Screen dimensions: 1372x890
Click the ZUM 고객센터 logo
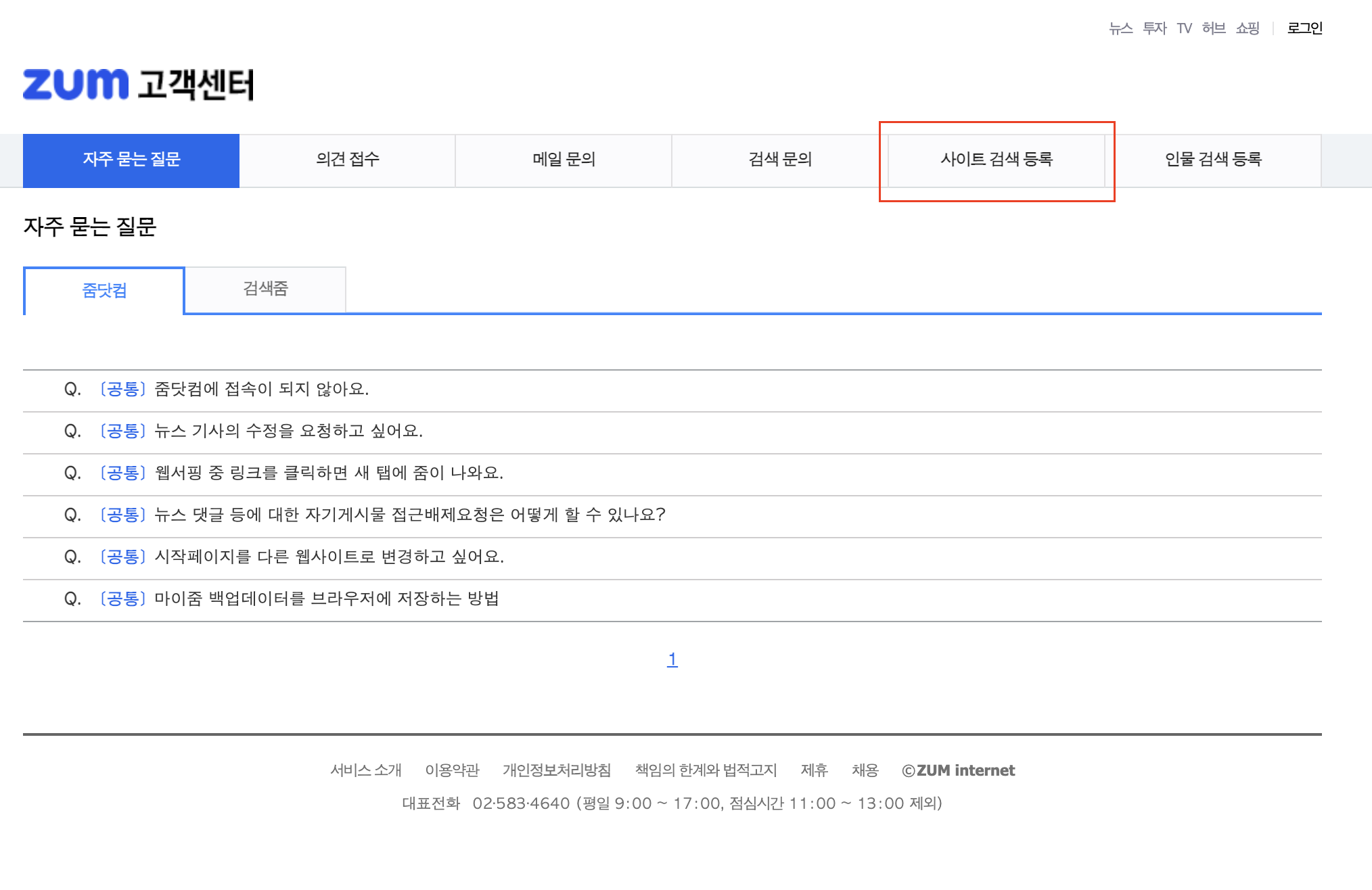pyautogui.click(x=138, y=85)
